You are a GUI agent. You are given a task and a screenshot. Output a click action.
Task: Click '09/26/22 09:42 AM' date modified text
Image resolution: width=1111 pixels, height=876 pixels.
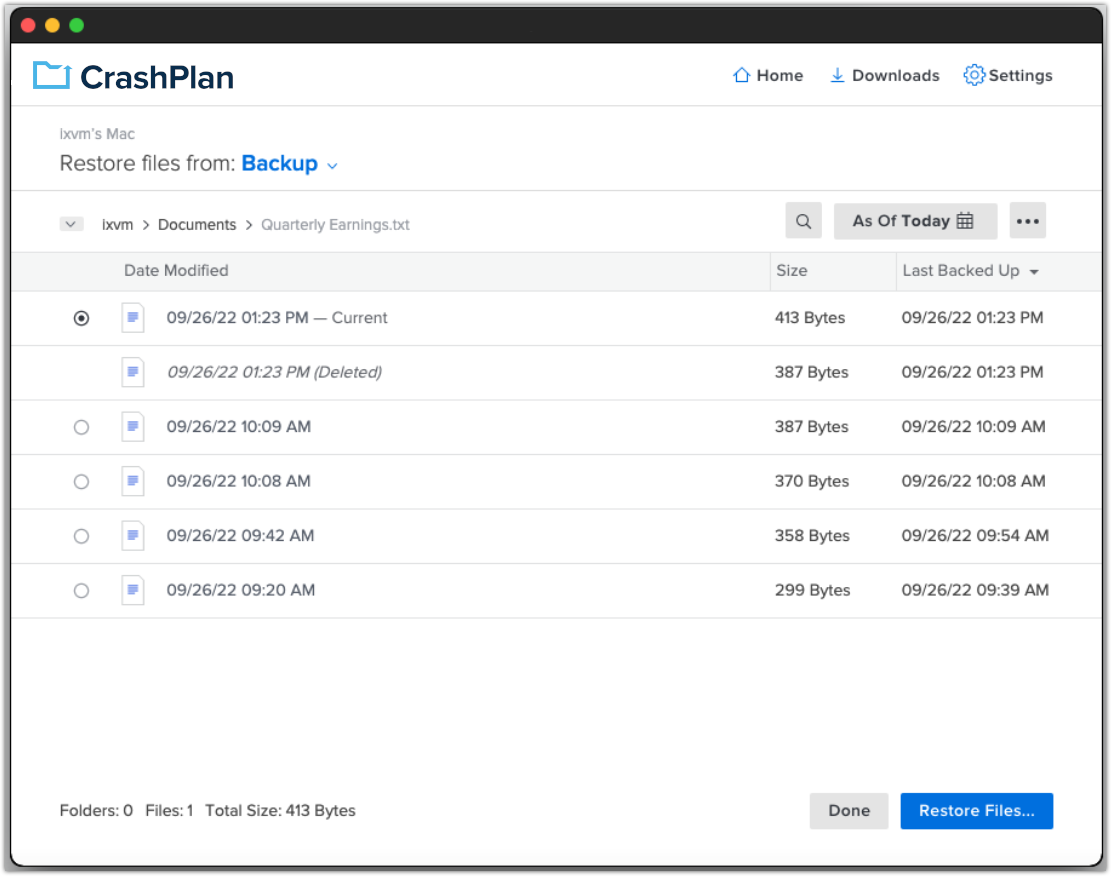pos(240,536)
